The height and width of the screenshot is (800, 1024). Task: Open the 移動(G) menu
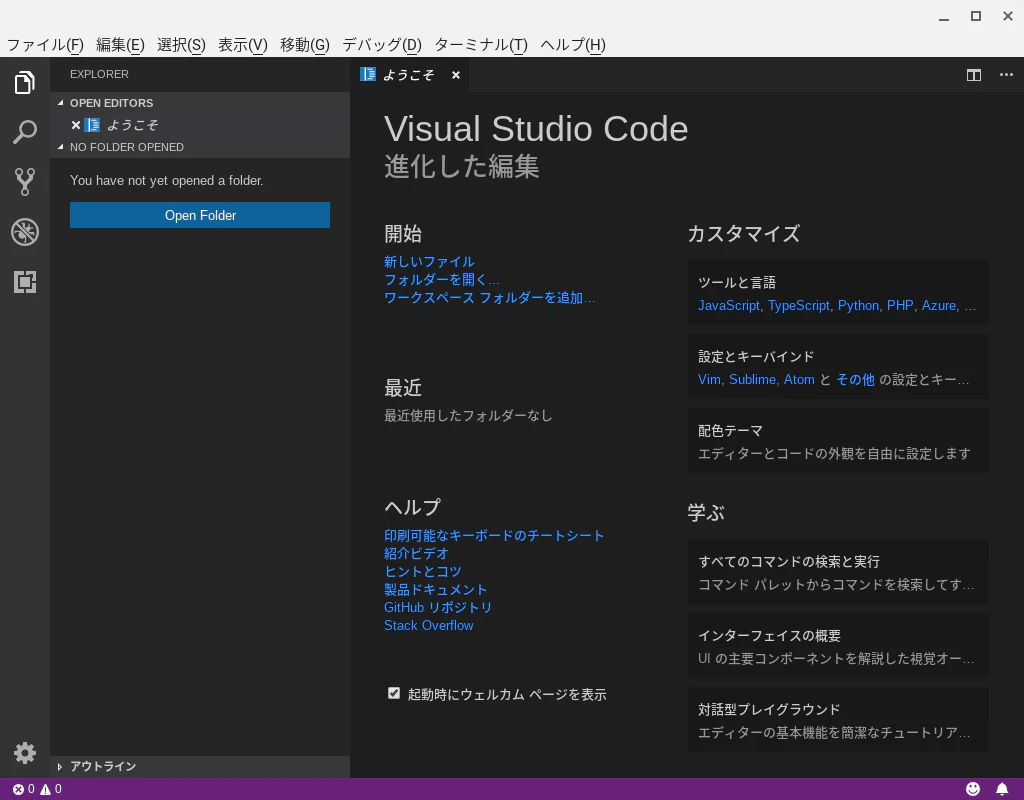pyautogui.click(x=305, y=44)
